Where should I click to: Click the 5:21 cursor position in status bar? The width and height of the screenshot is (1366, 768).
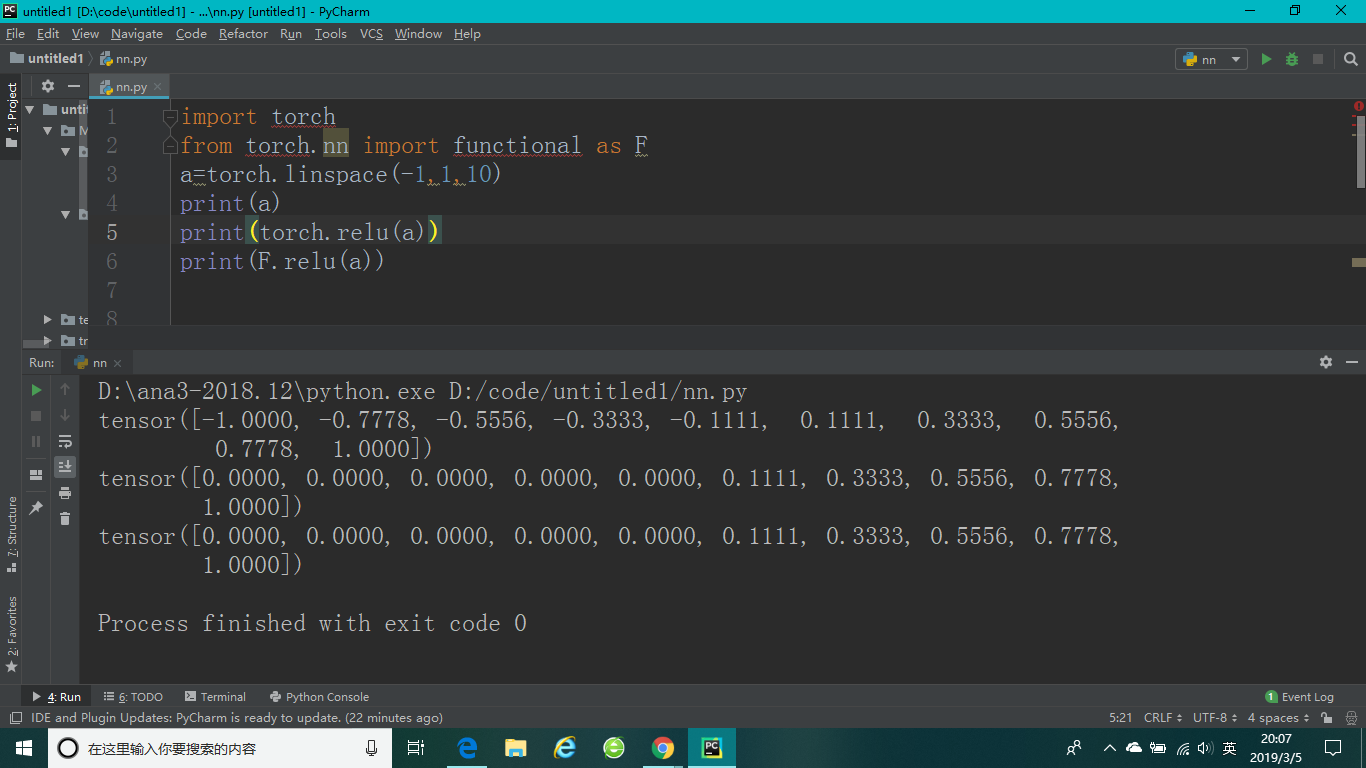click(x=1120, y=718)
